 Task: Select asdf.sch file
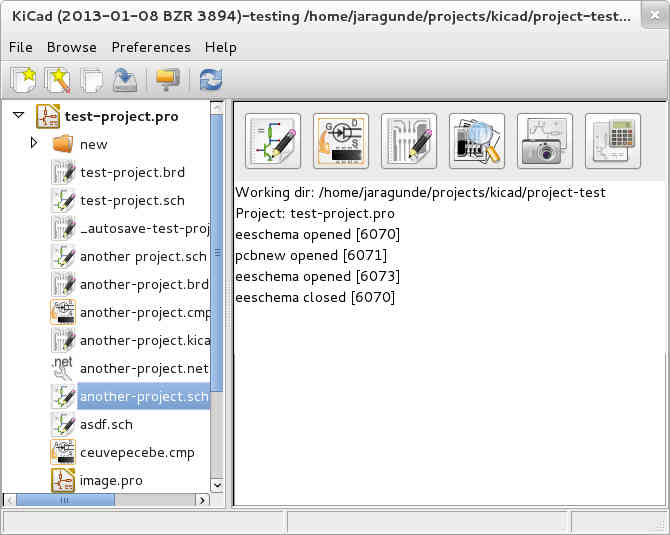[106, 424]
